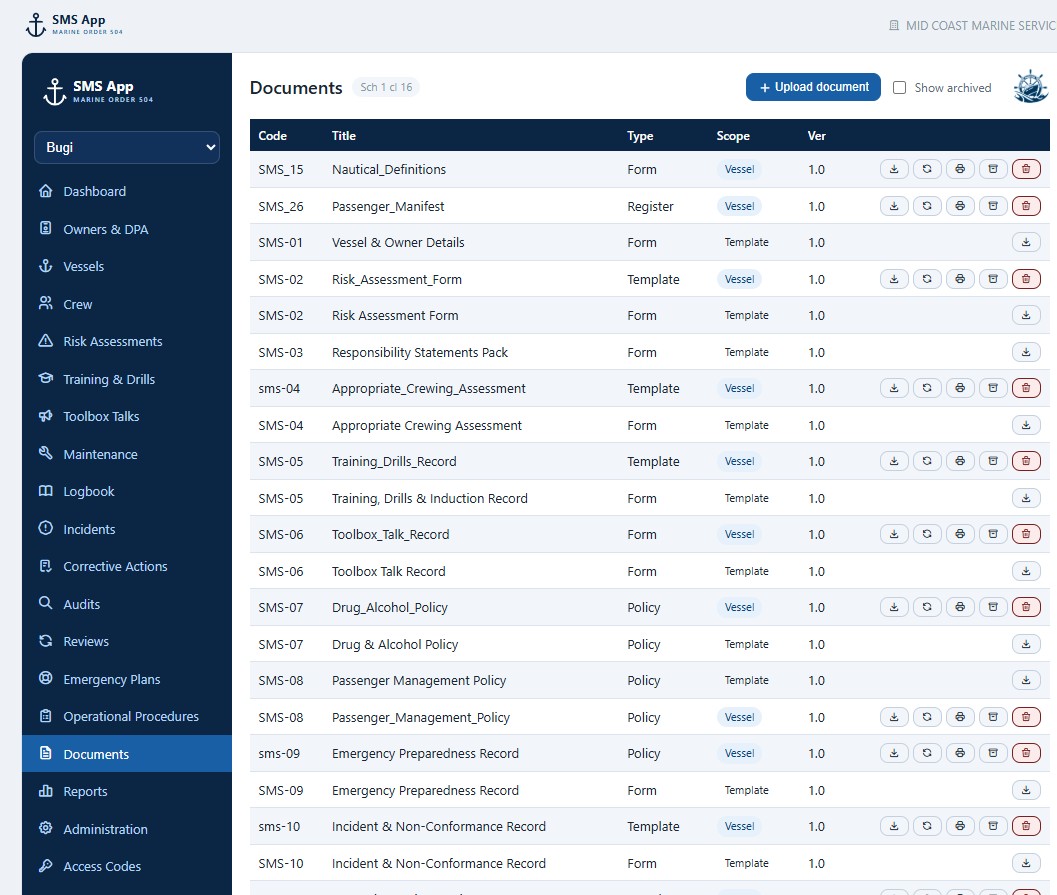The width and height of the screenshot is (1057, 895).
Task: Click the Upload document button
Action: pos(813,87)
